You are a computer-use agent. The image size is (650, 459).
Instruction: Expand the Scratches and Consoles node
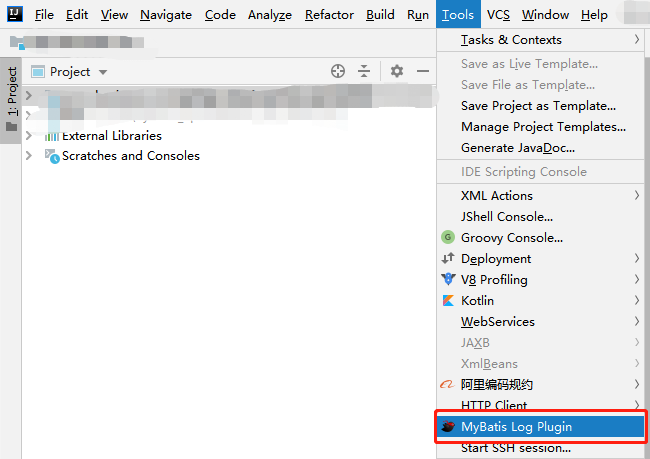click(29, 155)
